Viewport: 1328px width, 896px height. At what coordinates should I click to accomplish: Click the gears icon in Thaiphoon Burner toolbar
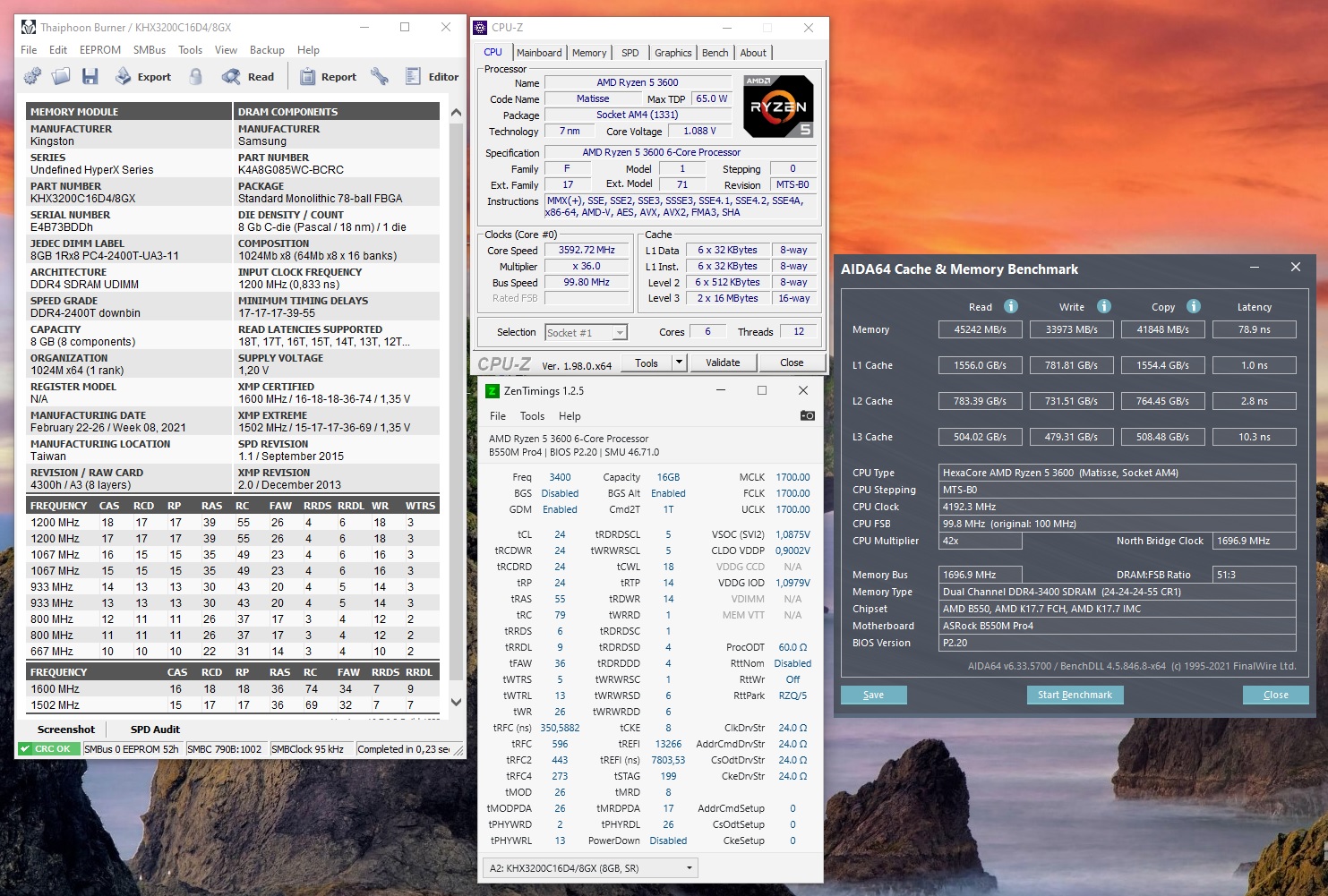point(32,77)
